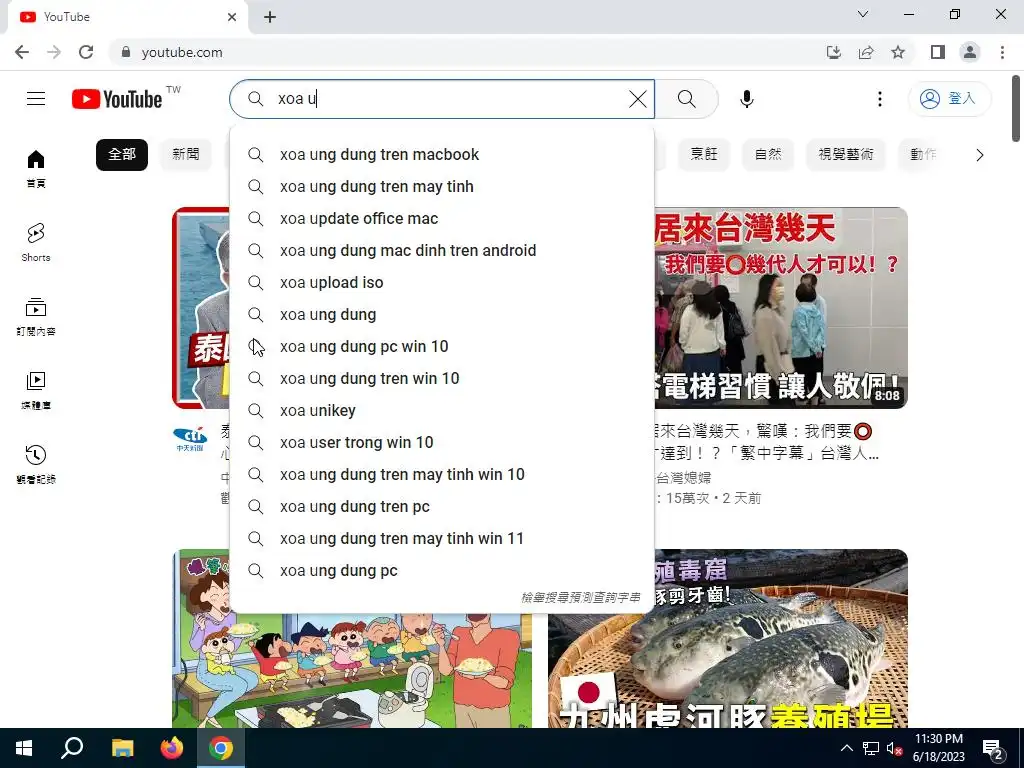Open the YouTube hamburger guide menu
This screenshot has width=1024, height=768.
point(36,99)
